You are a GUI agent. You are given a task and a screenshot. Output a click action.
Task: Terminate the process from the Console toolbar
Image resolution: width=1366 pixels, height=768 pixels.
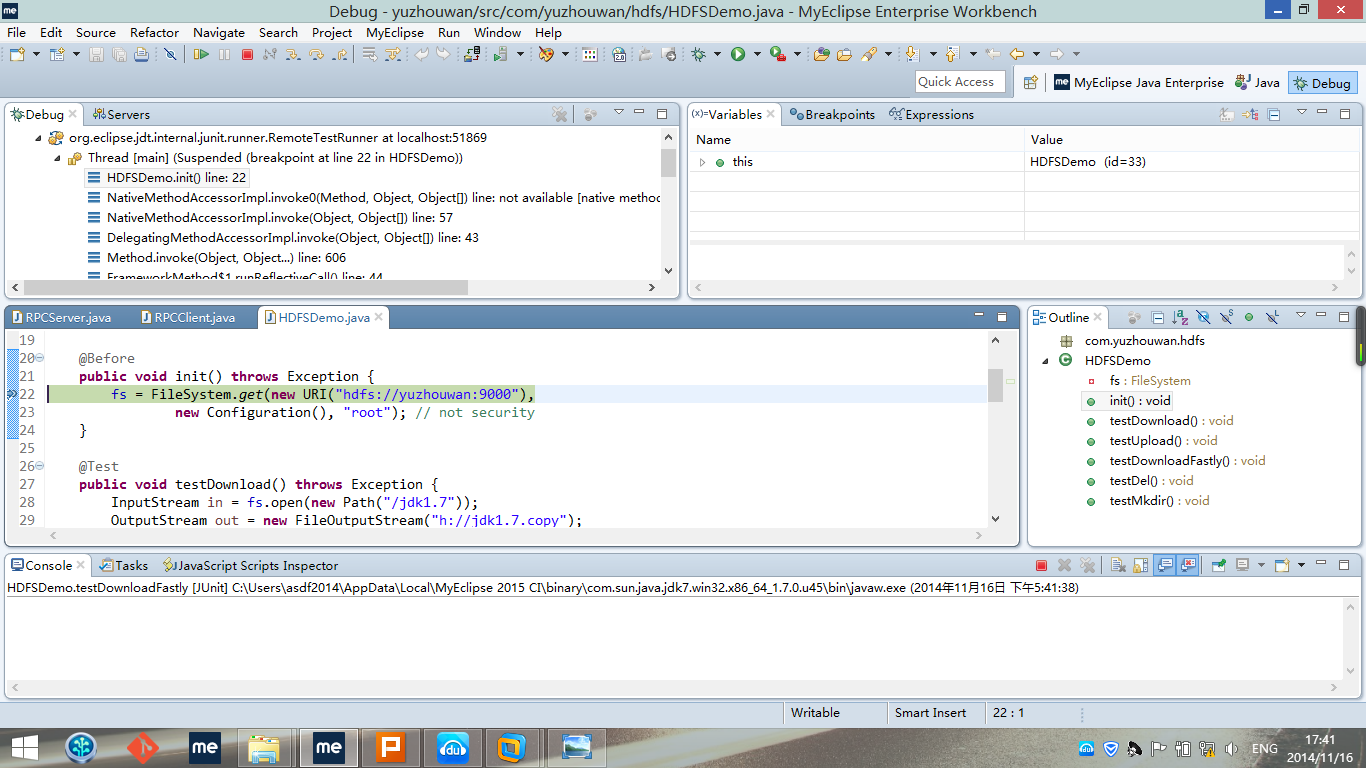pos(1041,566)
